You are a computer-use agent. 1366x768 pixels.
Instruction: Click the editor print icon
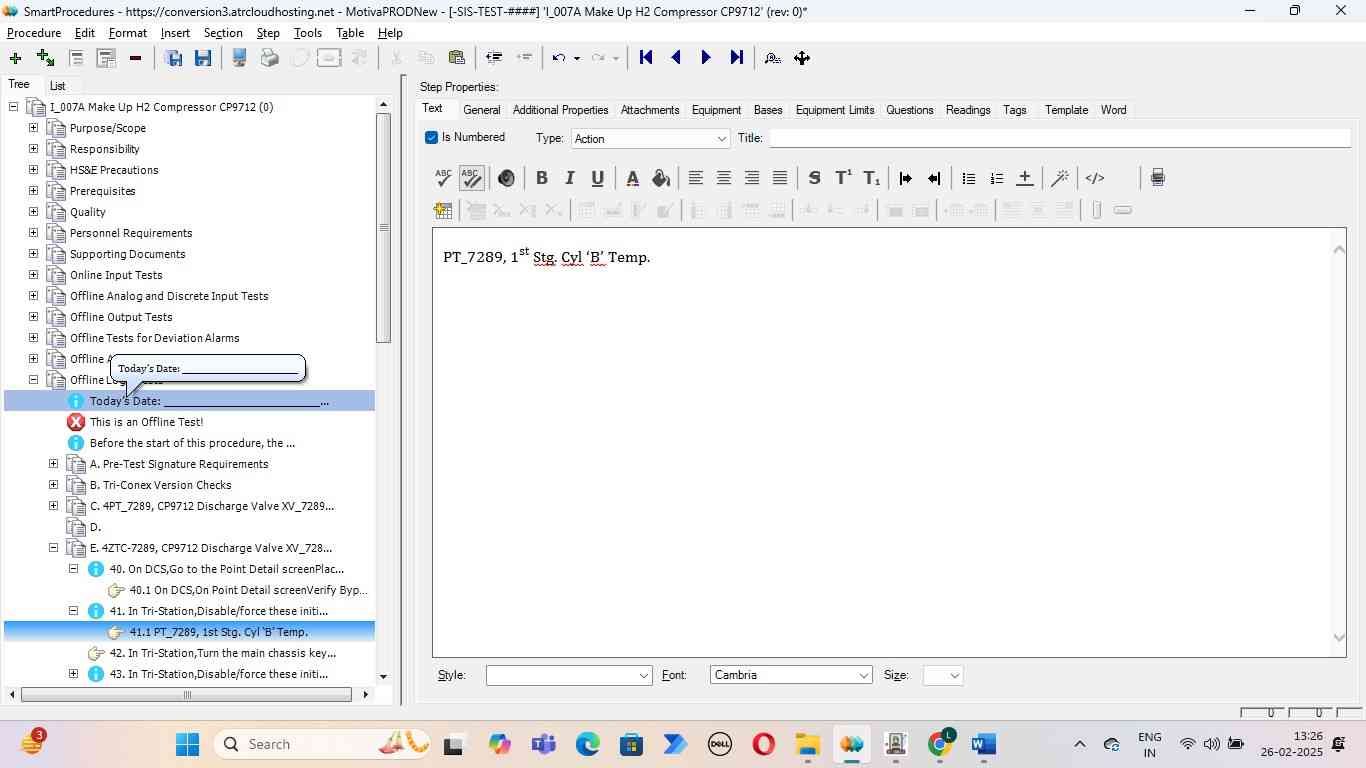tap(1157, 178)
